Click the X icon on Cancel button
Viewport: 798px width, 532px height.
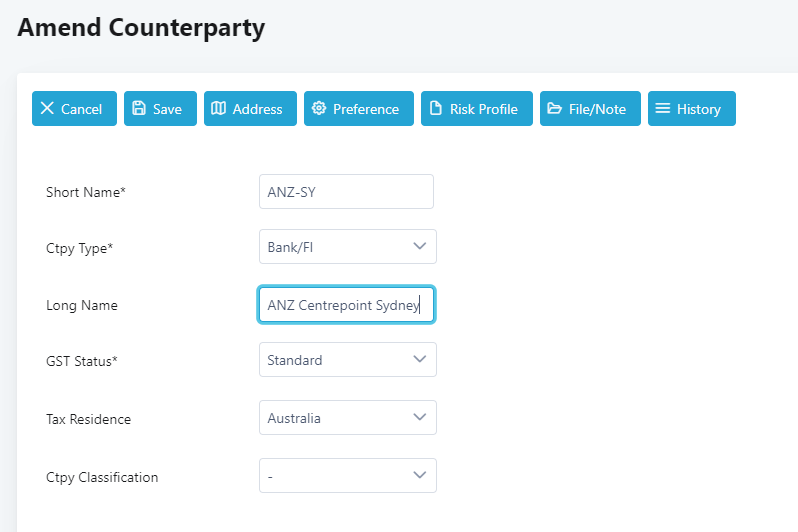[x=47, y=108]
